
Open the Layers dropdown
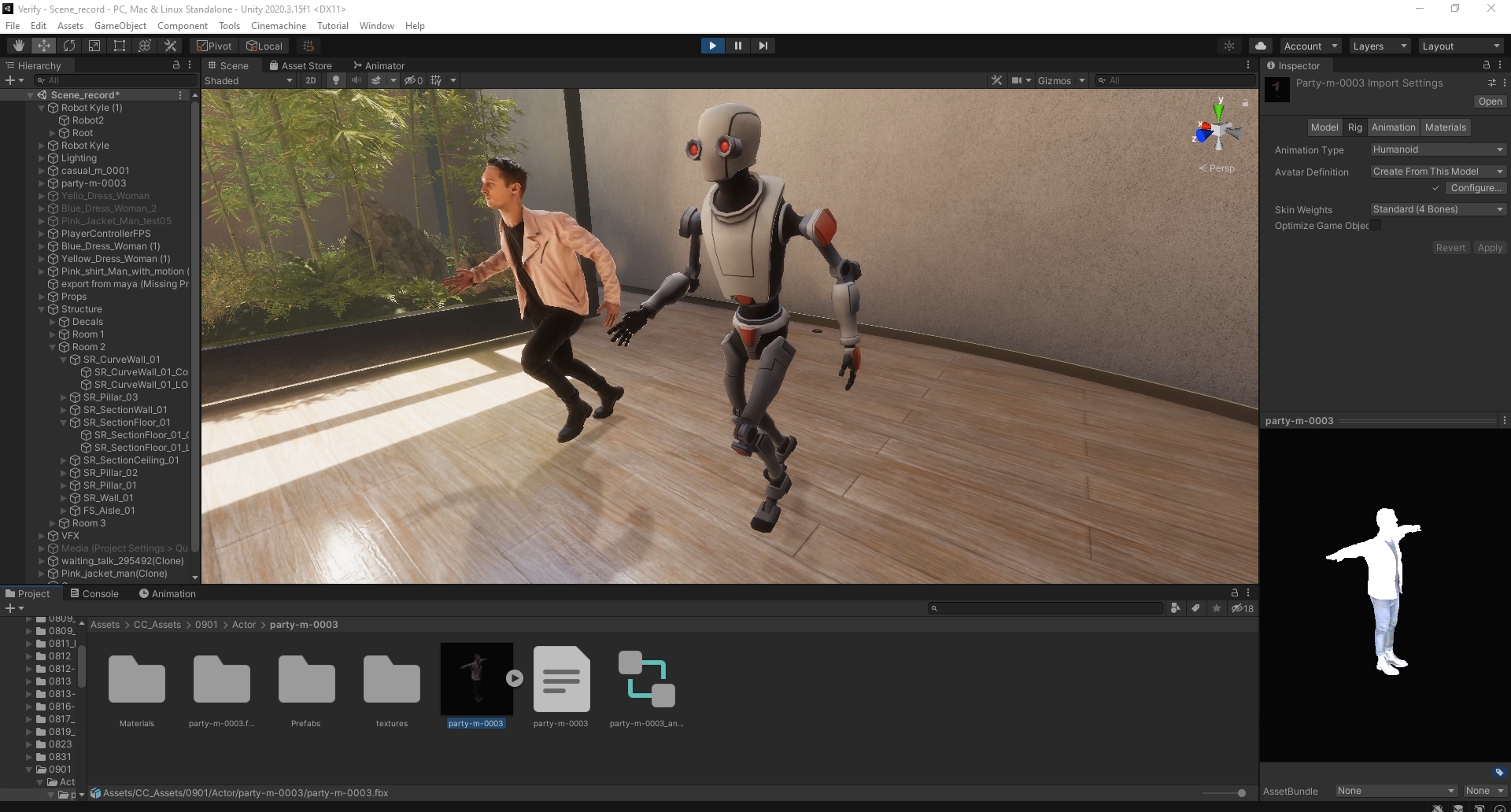pyautogui.click(x=1380, y=46)
